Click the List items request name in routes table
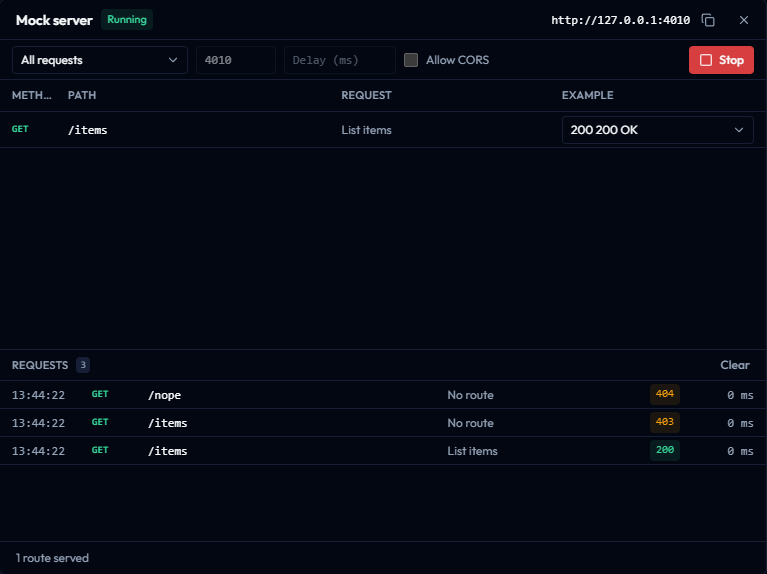The width and height of the screenshot is (767, 574). coord(366,130)
